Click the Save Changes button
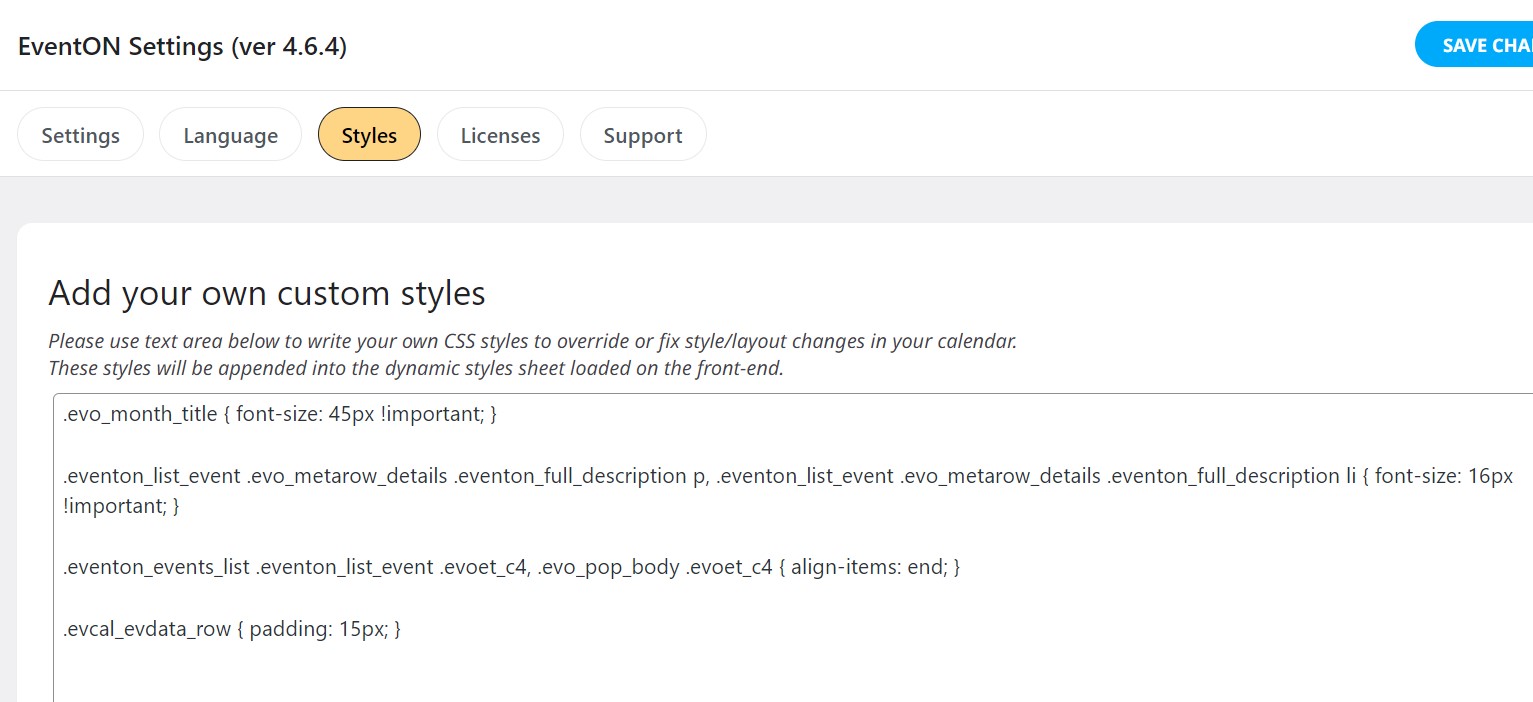Screen dimensions: 1533x702 click(x=1474, y=45)
